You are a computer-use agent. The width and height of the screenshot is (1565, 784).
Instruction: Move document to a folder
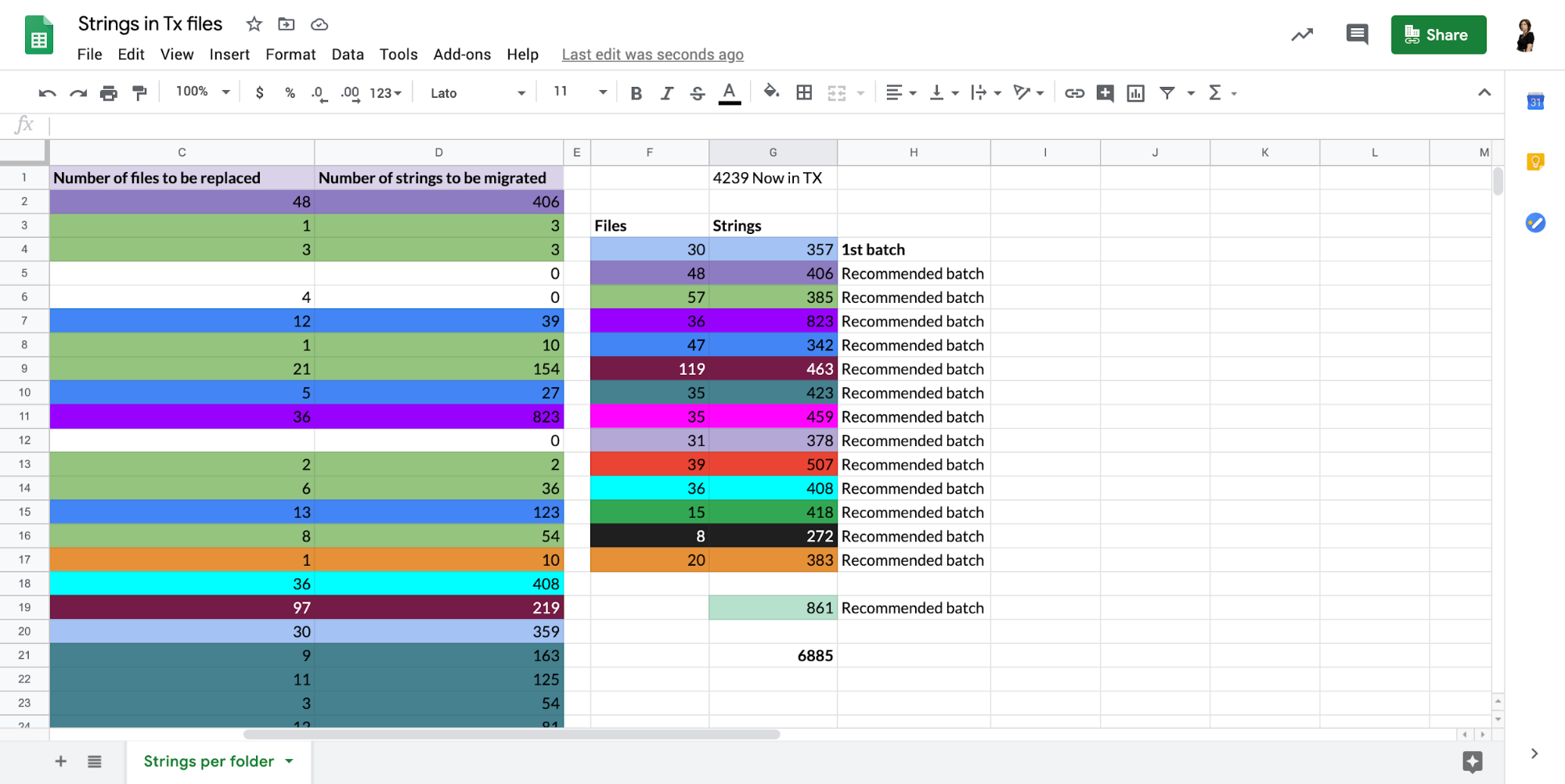pyautogui.click(x=287, y=24)
